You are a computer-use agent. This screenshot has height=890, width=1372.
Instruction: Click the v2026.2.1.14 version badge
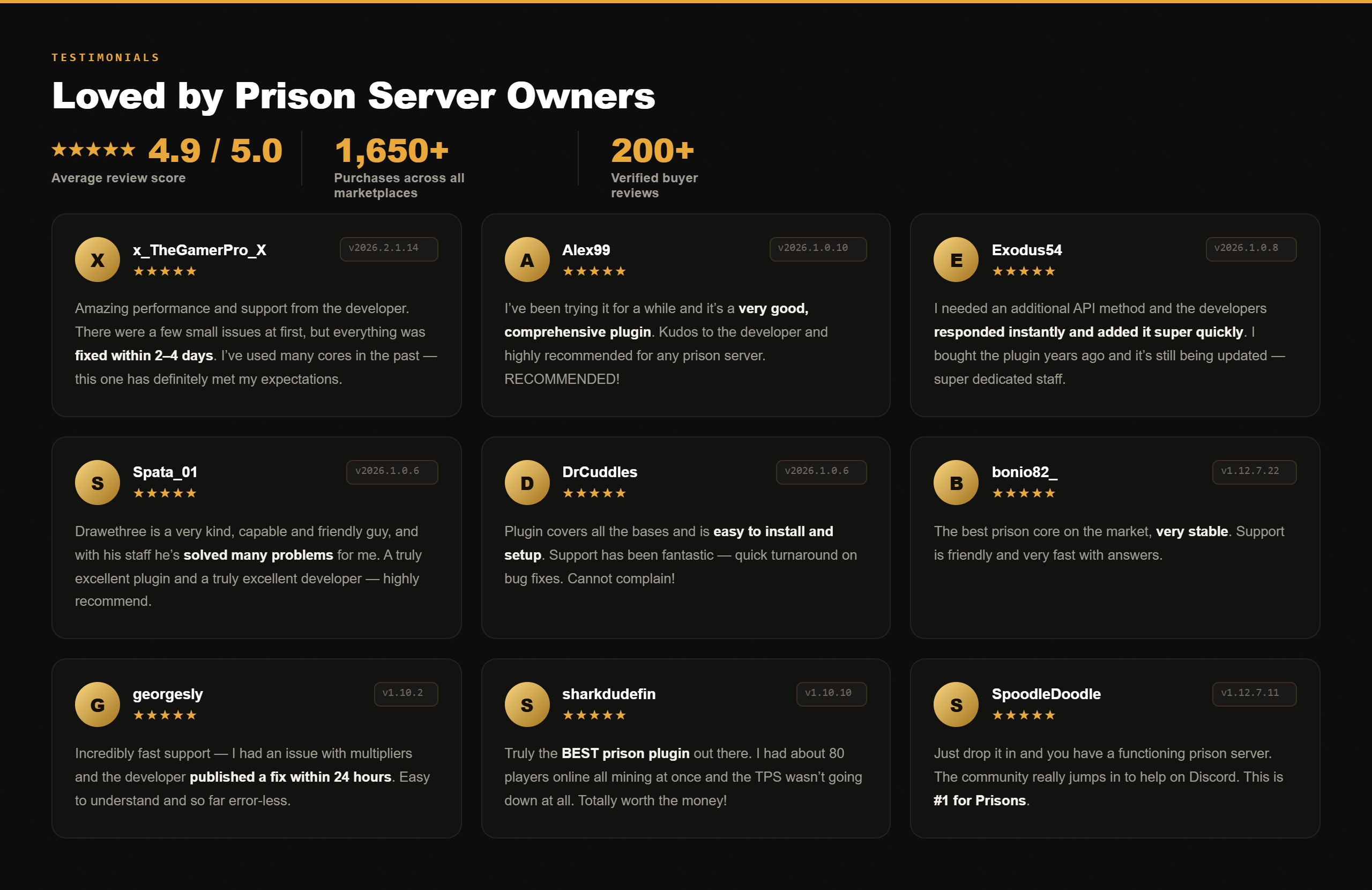tap(389, 249)
